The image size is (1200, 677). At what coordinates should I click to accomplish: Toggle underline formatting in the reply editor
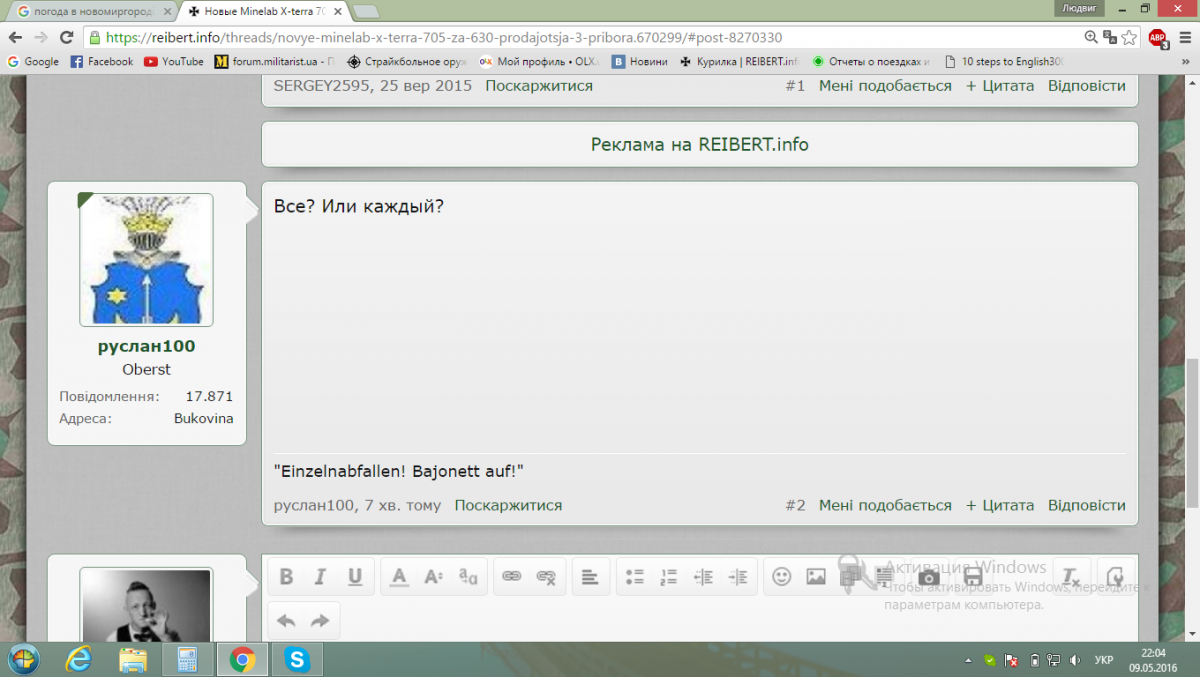tap(354, 577)
